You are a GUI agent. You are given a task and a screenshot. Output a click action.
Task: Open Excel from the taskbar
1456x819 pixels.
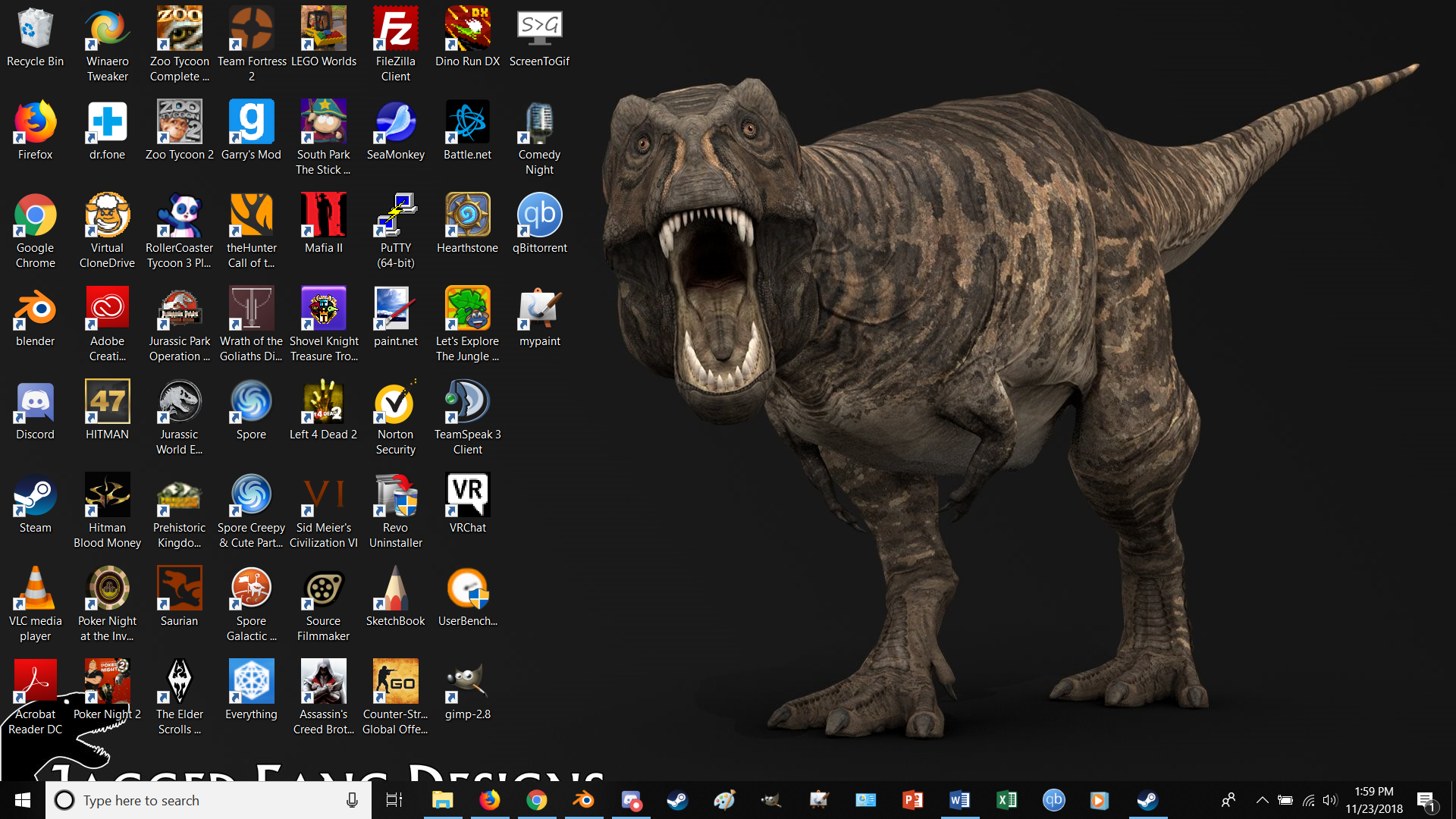(x=1006, y=800)
